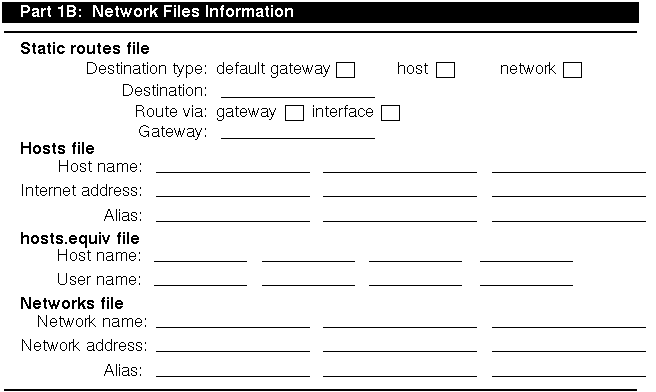The width and height of the screenshot is (656, 392).
Task: Click the Networks file heading
Action: tap(72, 303)
